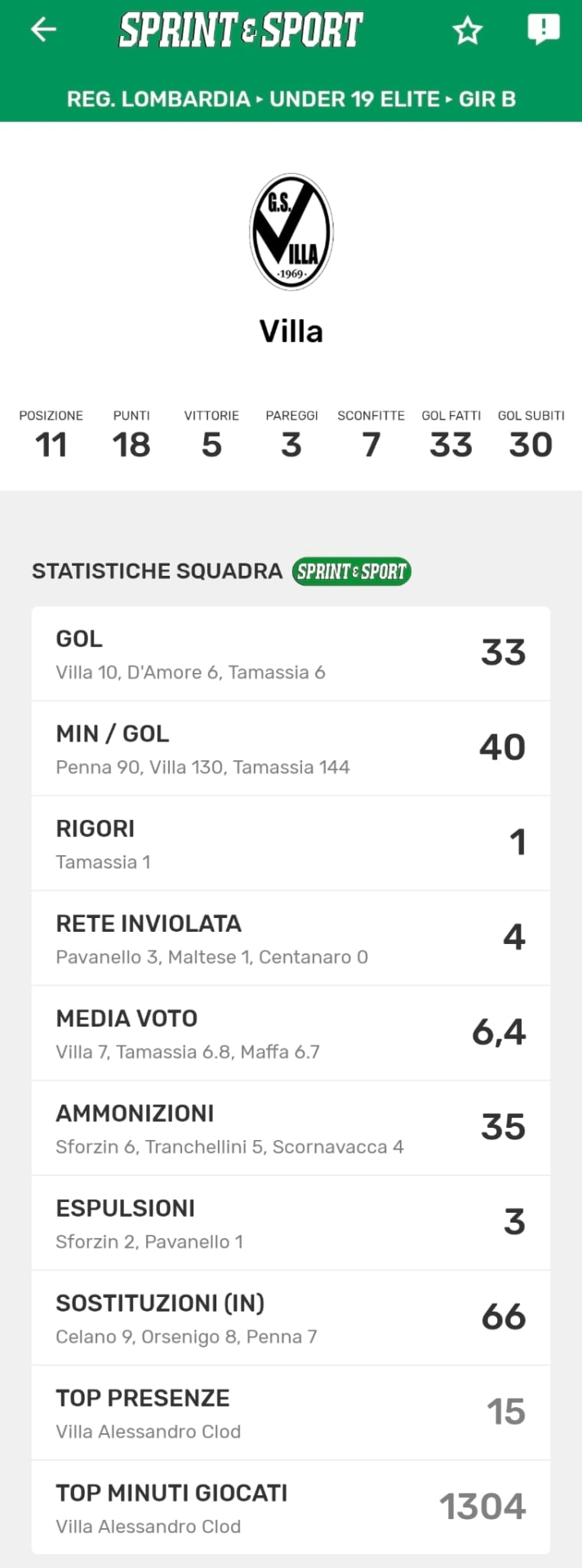Open REG. LOMBARDIA breadcrumb
Viewport: 582px width, 1568px height.
[x=158, y=100]
